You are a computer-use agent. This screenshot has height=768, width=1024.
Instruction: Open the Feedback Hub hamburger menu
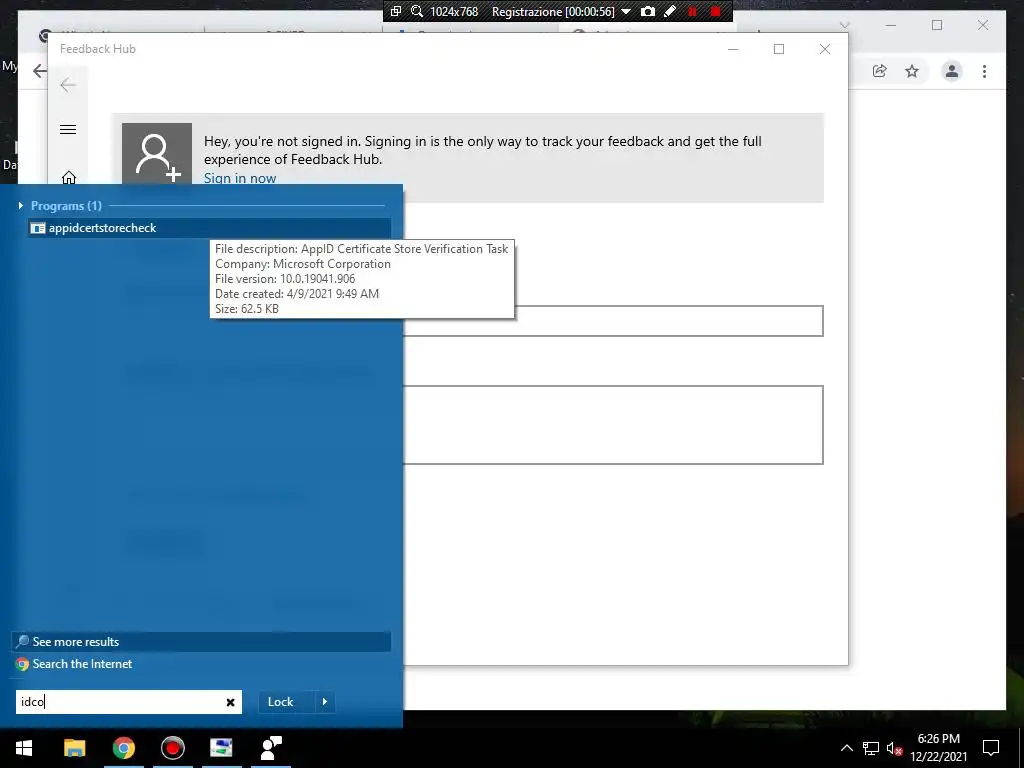68,129
